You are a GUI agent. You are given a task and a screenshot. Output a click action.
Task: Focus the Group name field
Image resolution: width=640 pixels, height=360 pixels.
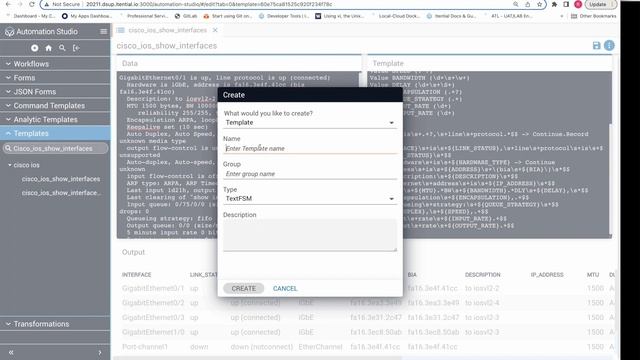tap(310, 174)
